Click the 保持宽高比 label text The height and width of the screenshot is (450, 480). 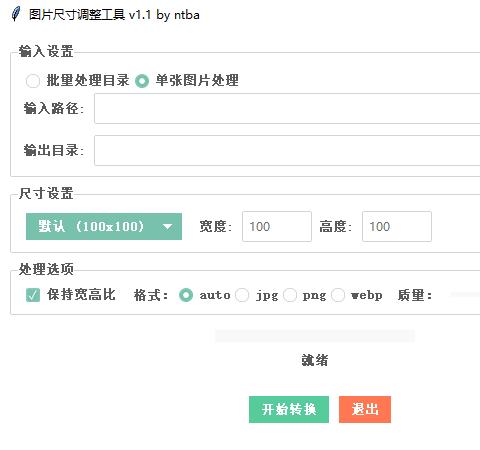click(x=81, y=295)
